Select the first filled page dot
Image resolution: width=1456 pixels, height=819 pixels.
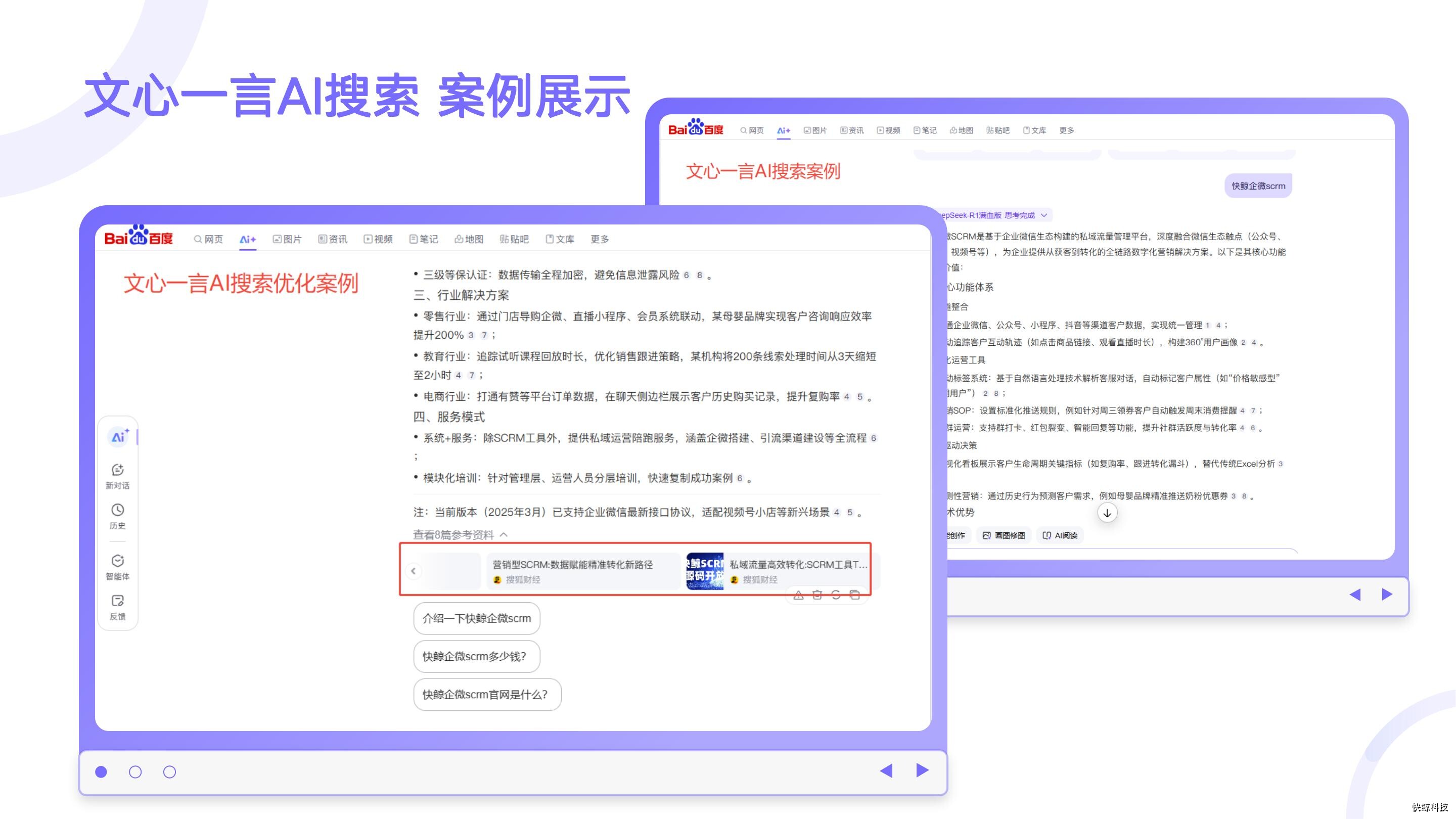(101, 771)
